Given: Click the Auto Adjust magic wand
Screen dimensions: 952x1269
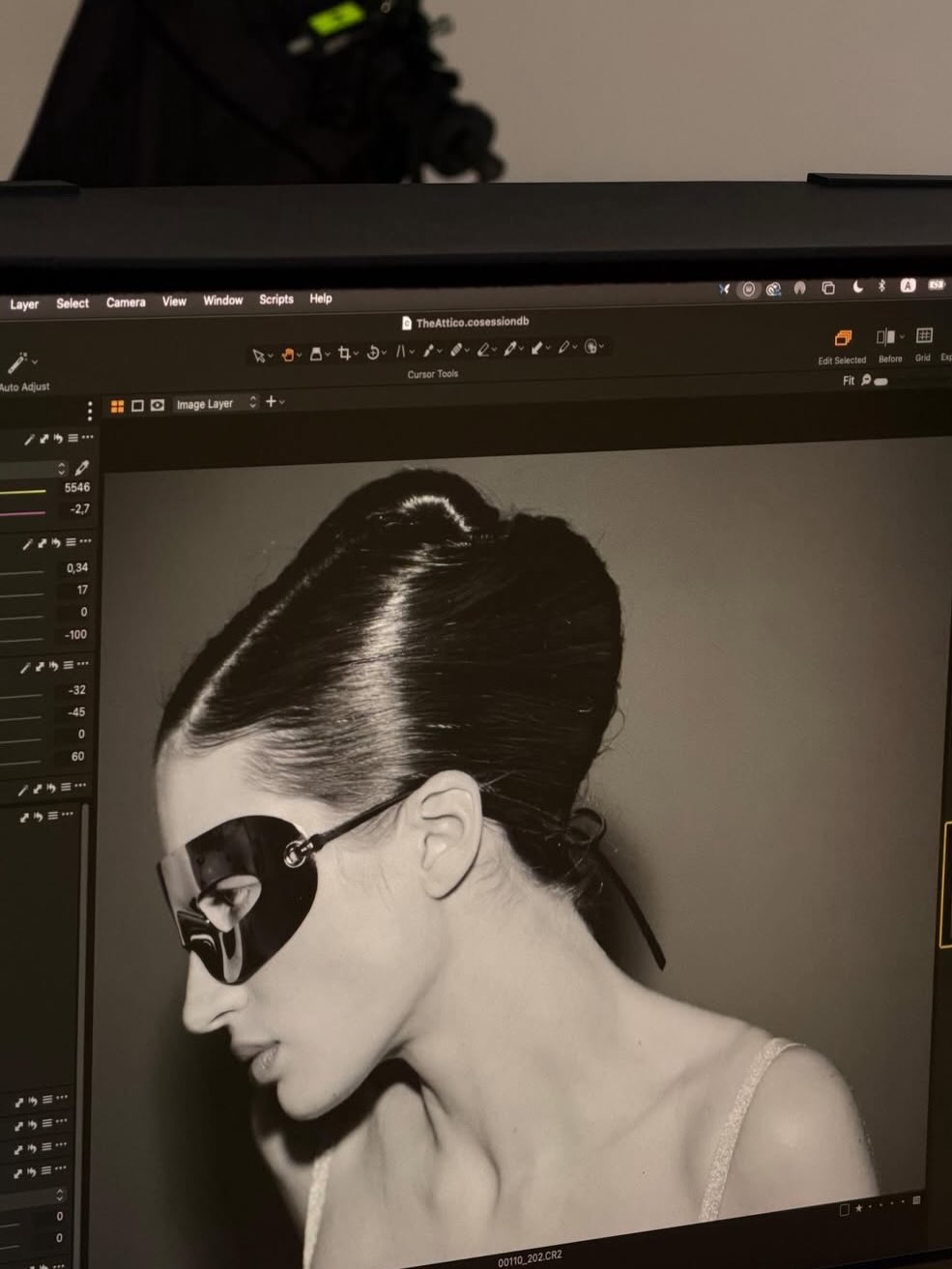Looking at the screenshot, I should [x=17, y=363].
